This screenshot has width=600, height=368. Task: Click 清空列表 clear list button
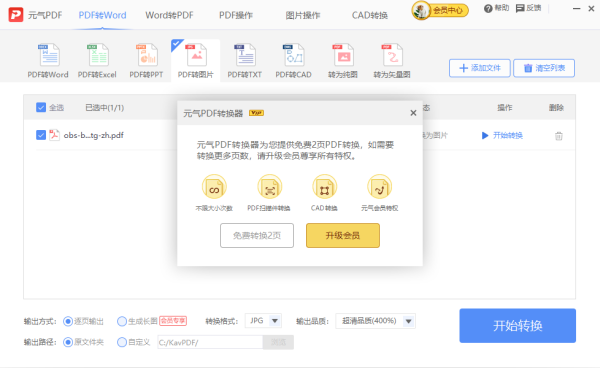pos(544,68)
